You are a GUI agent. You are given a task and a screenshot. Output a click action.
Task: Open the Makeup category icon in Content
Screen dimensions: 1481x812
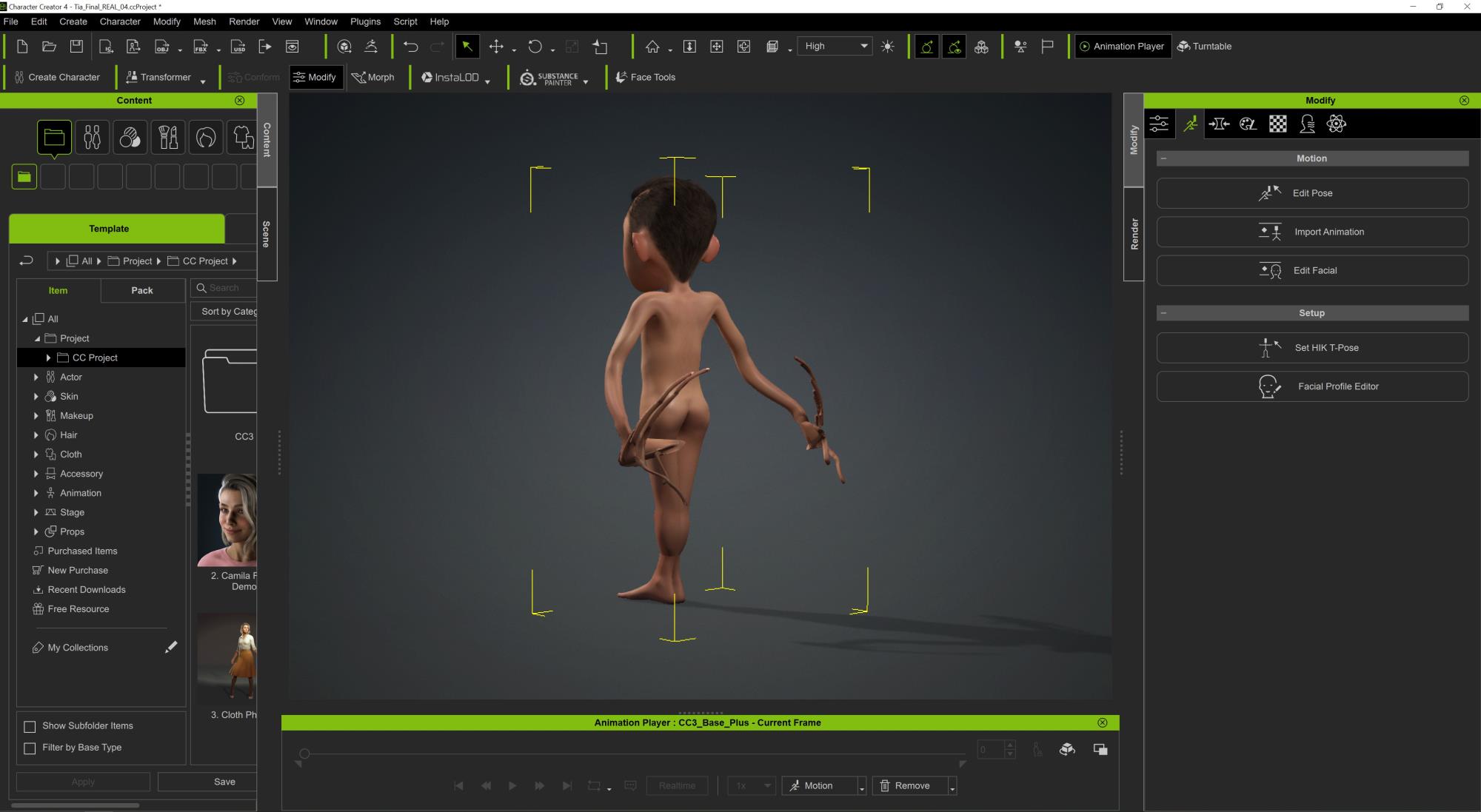coord(168,137)
